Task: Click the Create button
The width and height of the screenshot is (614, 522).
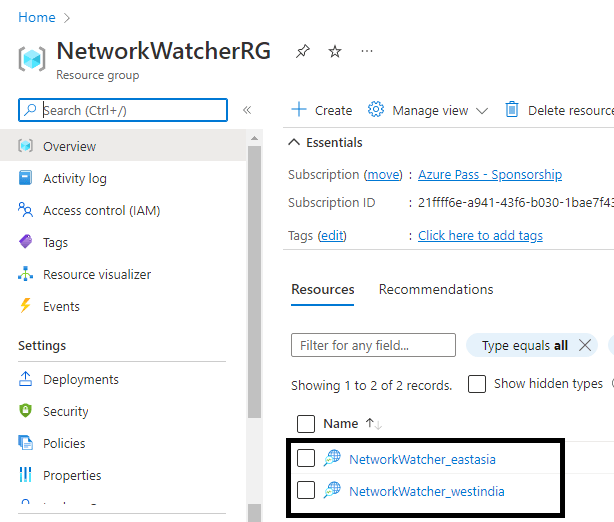Action: click(322, 110)
